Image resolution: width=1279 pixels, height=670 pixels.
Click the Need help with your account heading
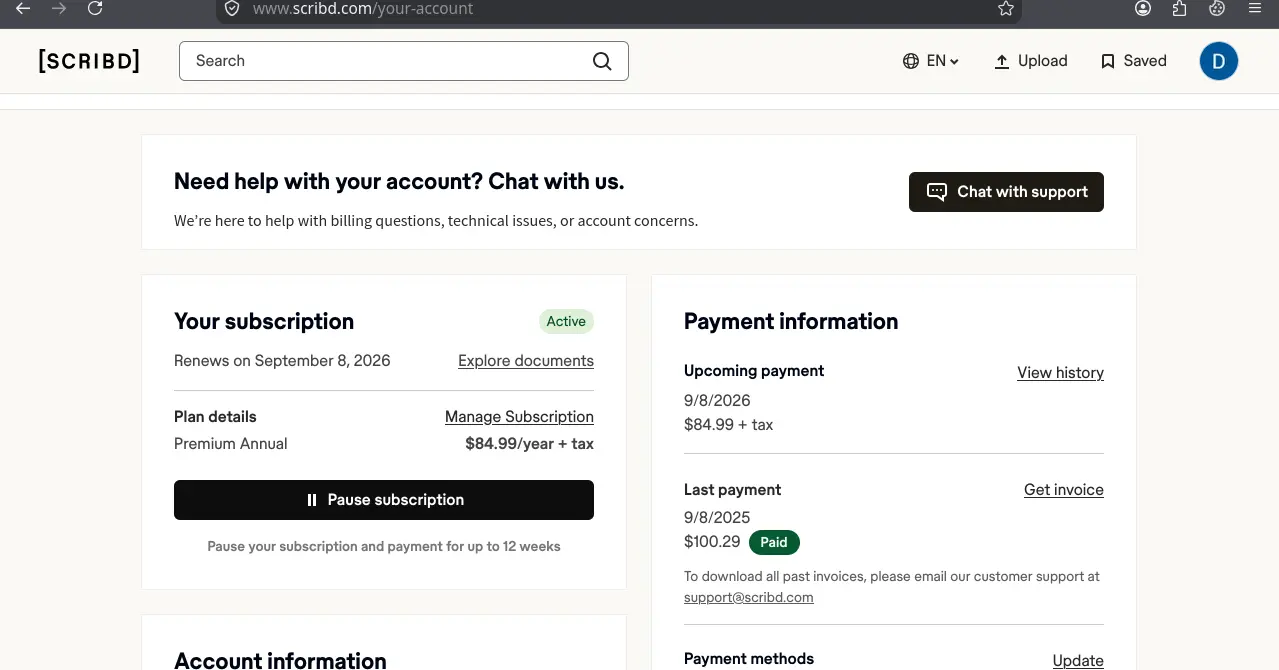click(399, 182)
